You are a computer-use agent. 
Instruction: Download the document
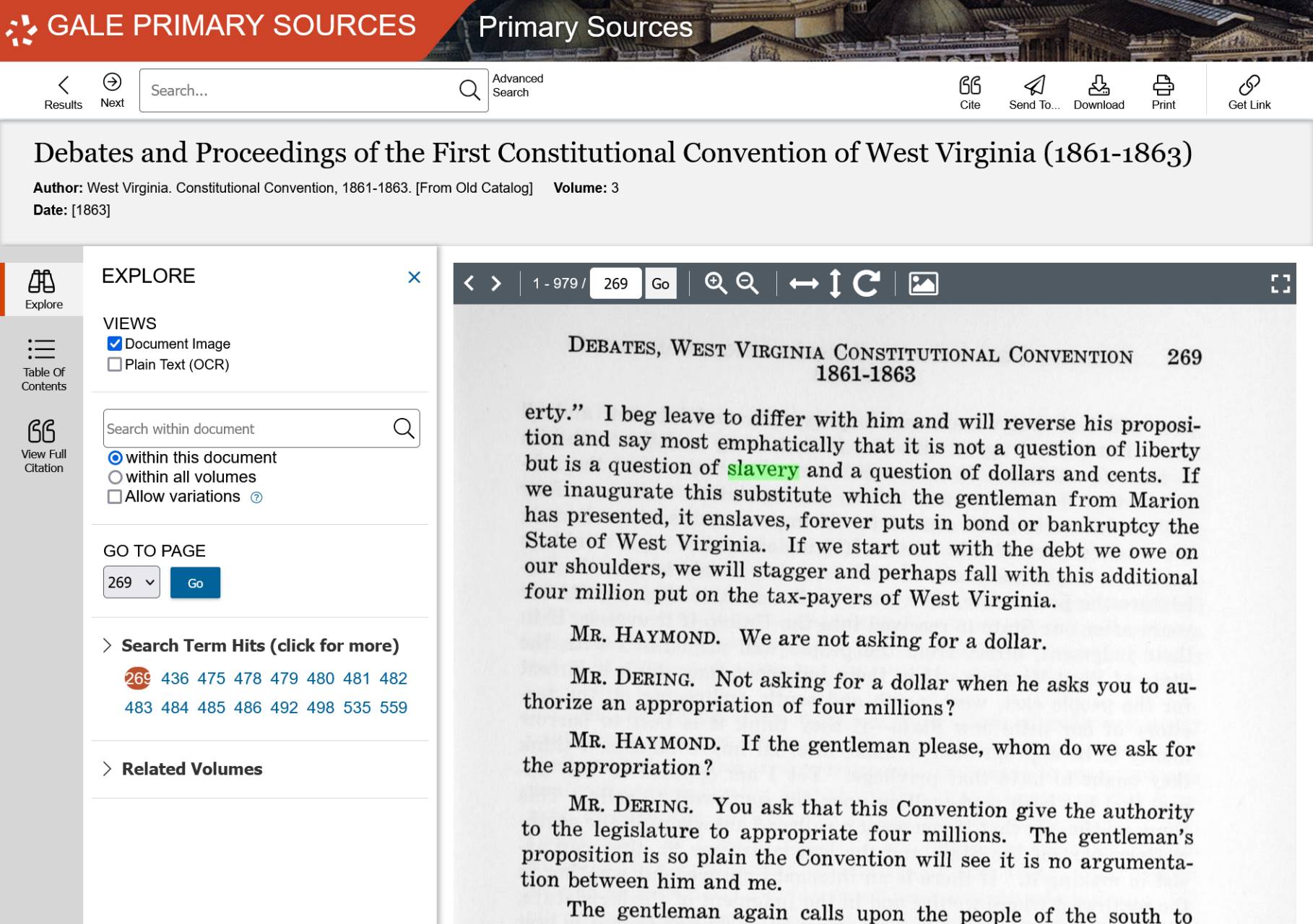coord(1098,92)
